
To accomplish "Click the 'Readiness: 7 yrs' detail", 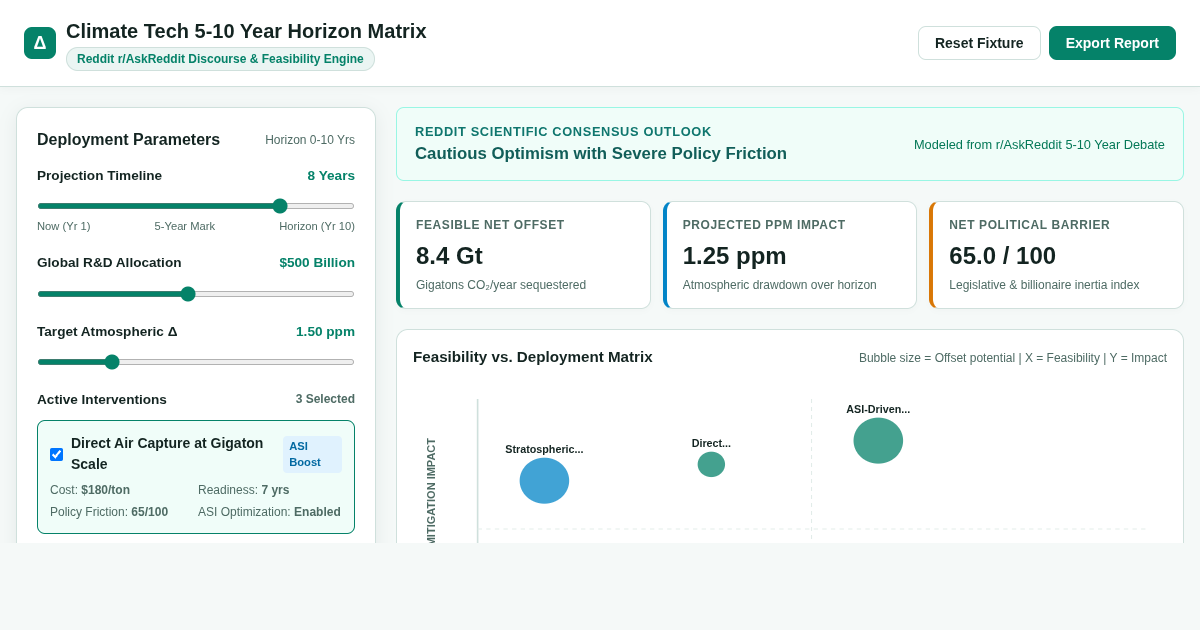I will [x=244, y=490].
